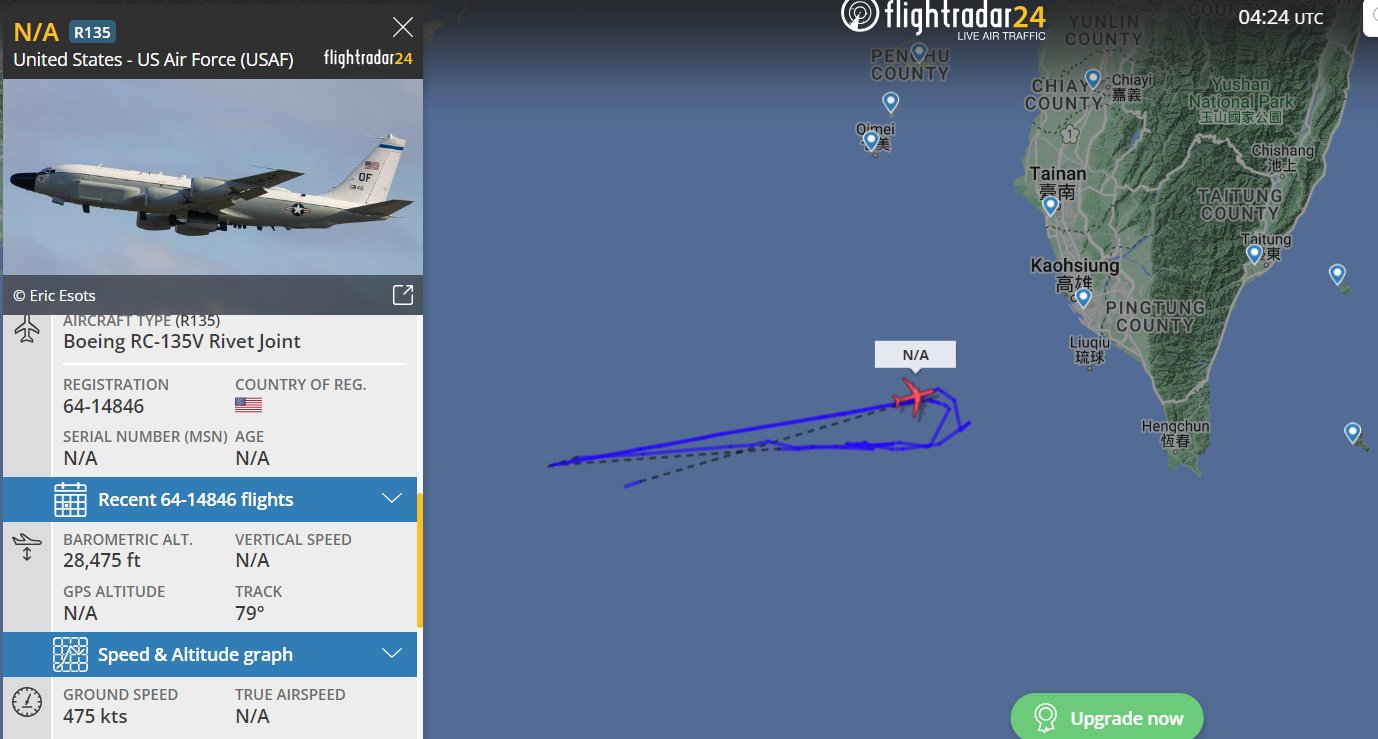Screen dimensions: 1378x739
Task: Click the side panel scrollbar handle
Action: point(420,560)
